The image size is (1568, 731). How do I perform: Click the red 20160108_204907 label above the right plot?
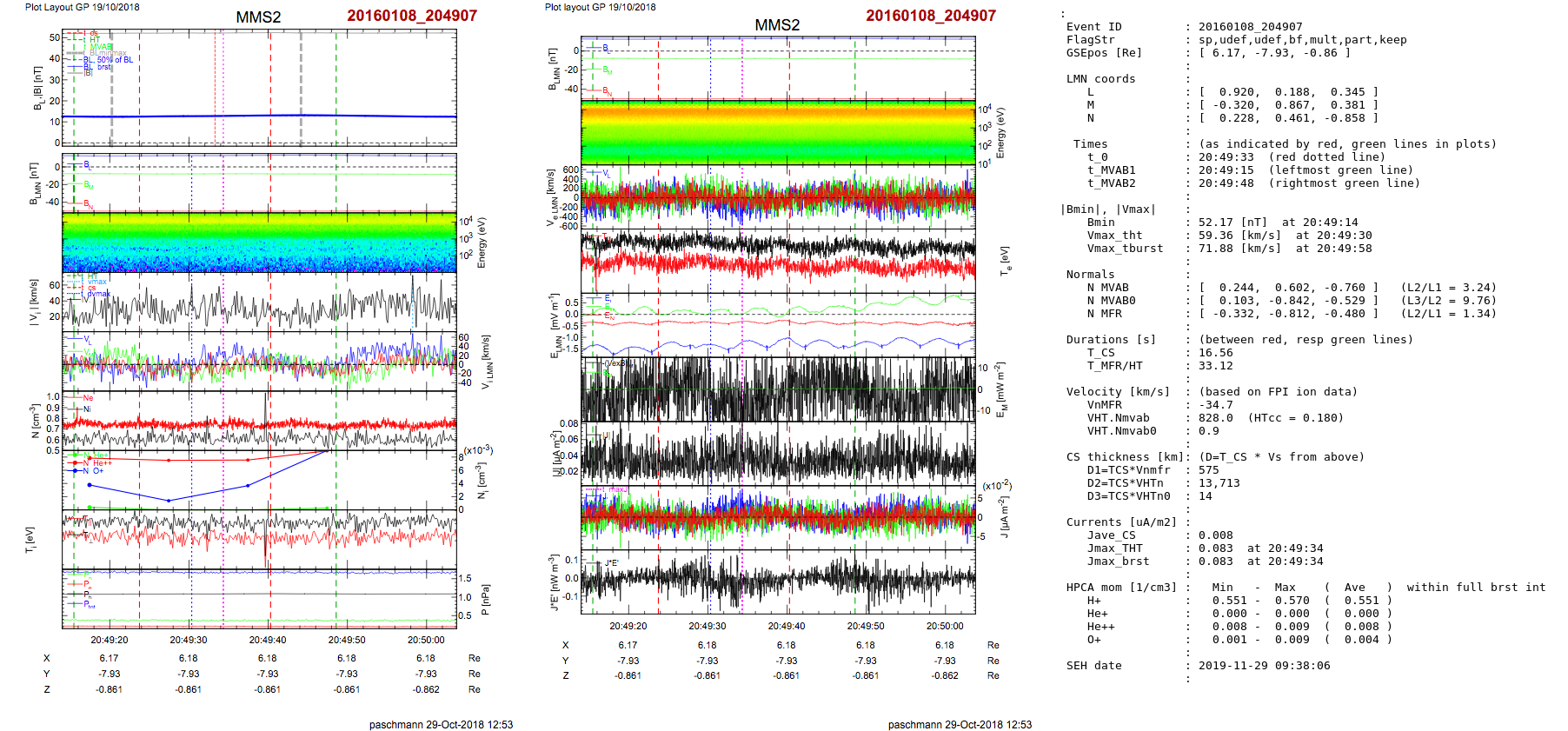click(930, 16)
